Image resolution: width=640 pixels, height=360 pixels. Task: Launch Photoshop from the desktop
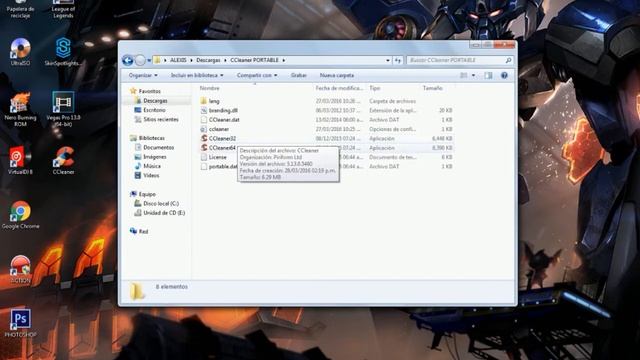pyautogui.click(x=20, y=323)
